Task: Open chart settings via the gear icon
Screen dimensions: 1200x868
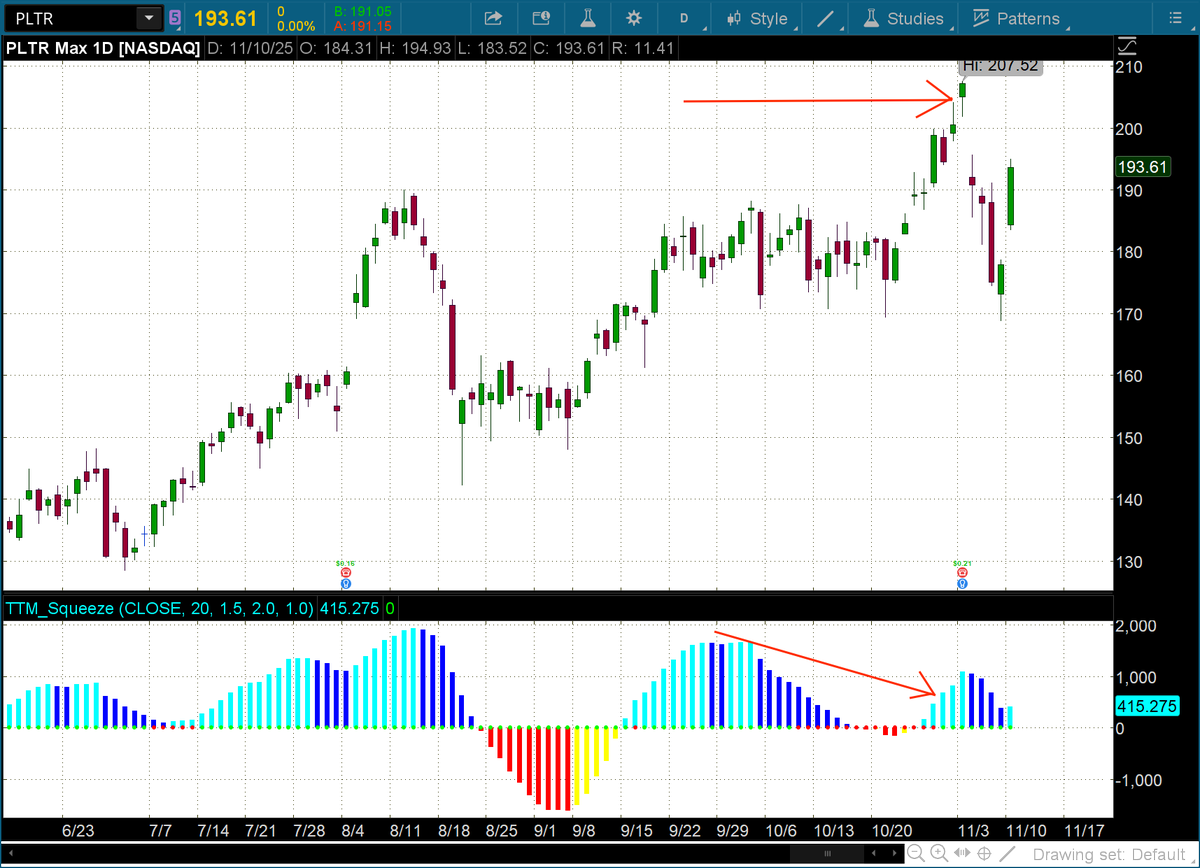Action: tap(633, 18)
